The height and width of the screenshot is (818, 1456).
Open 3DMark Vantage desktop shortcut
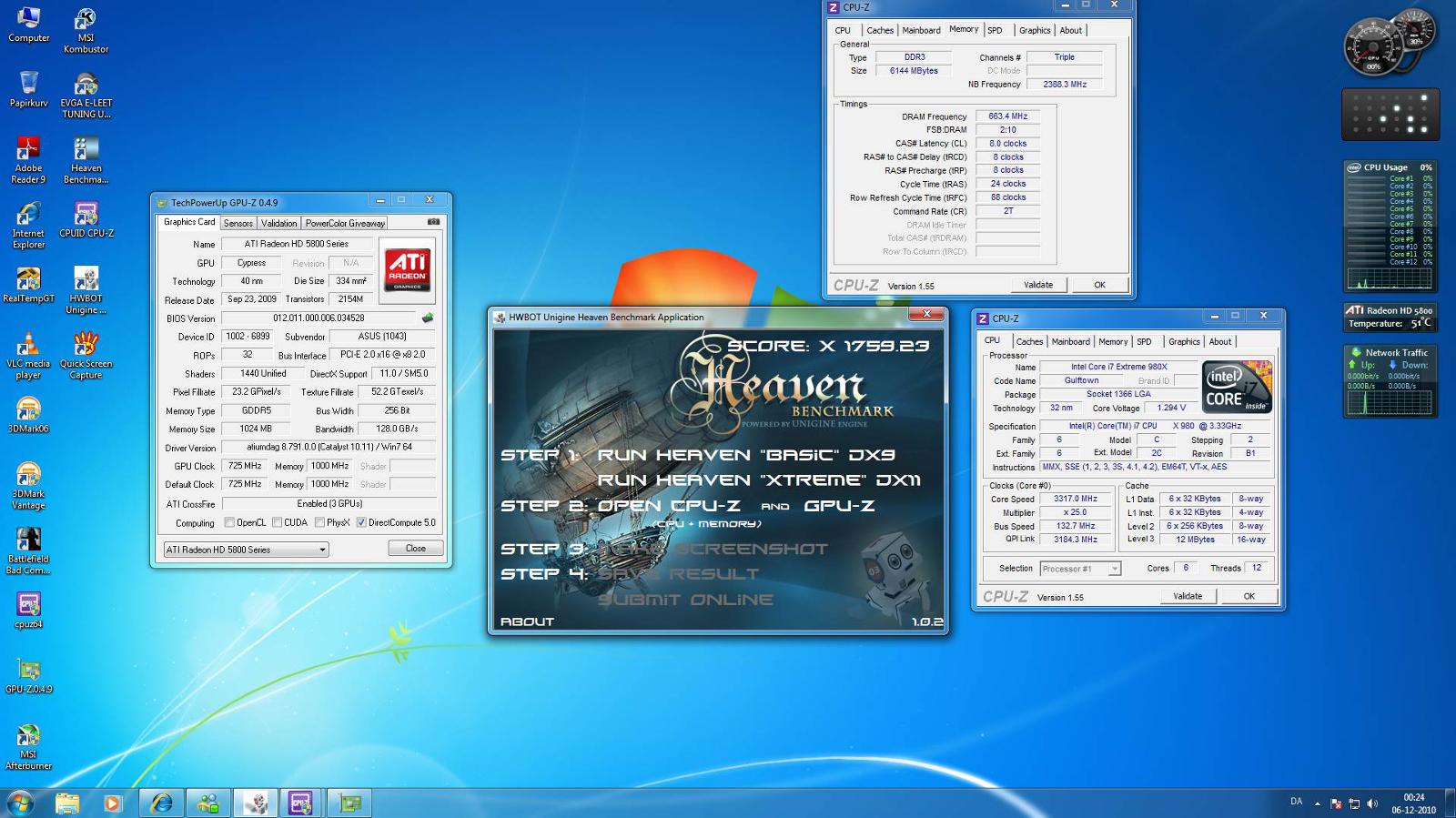tap(28, 486)
